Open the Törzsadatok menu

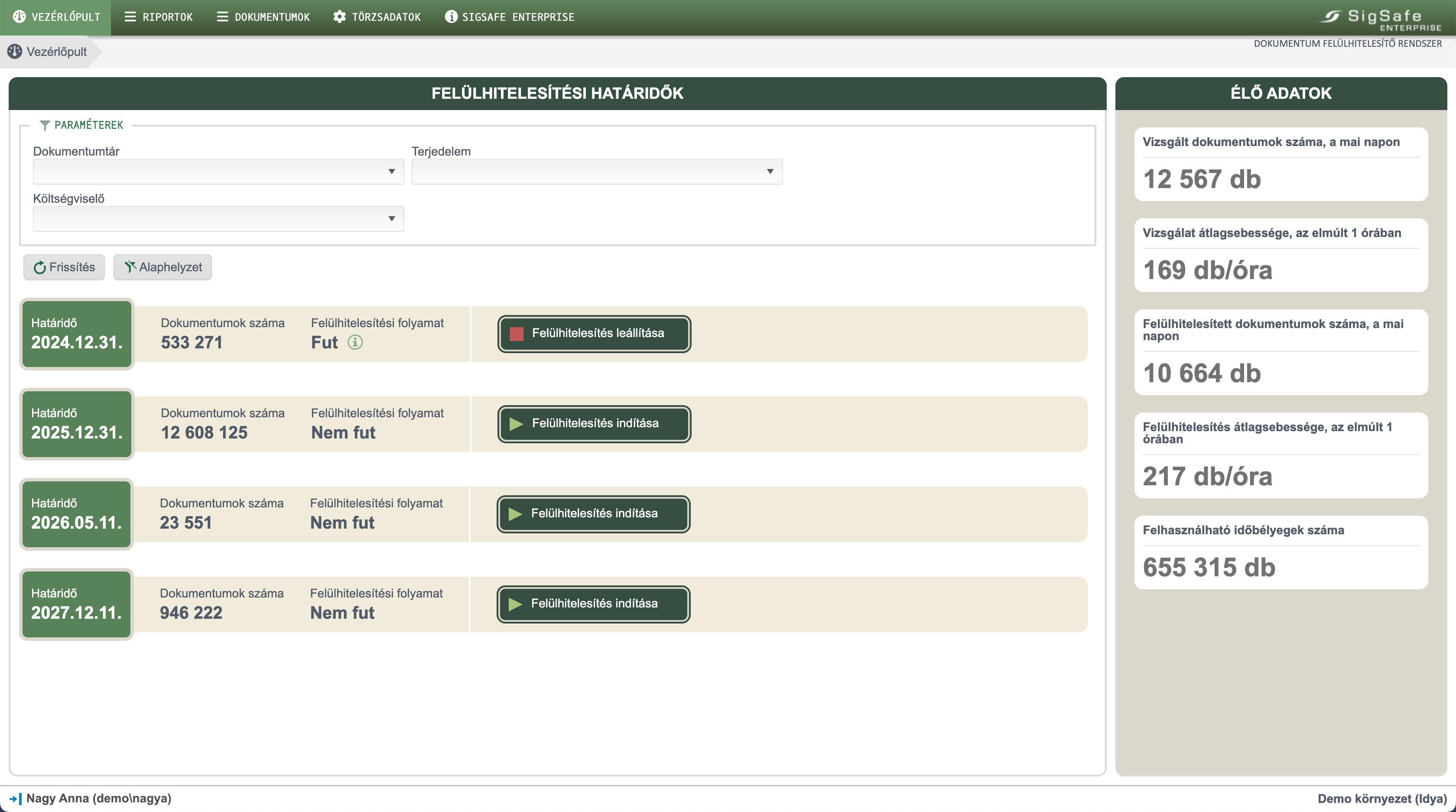click(x=377, y=17)
